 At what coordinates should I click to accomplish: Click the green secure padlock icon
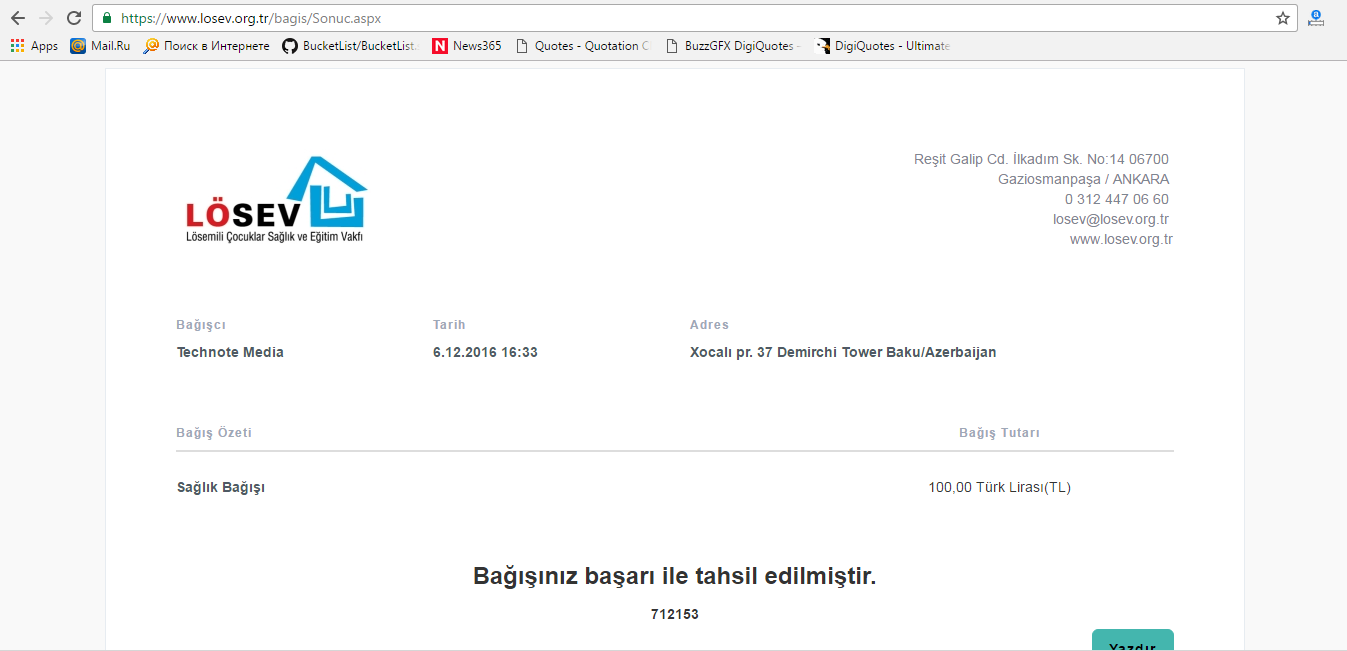[x=107, y=18]
